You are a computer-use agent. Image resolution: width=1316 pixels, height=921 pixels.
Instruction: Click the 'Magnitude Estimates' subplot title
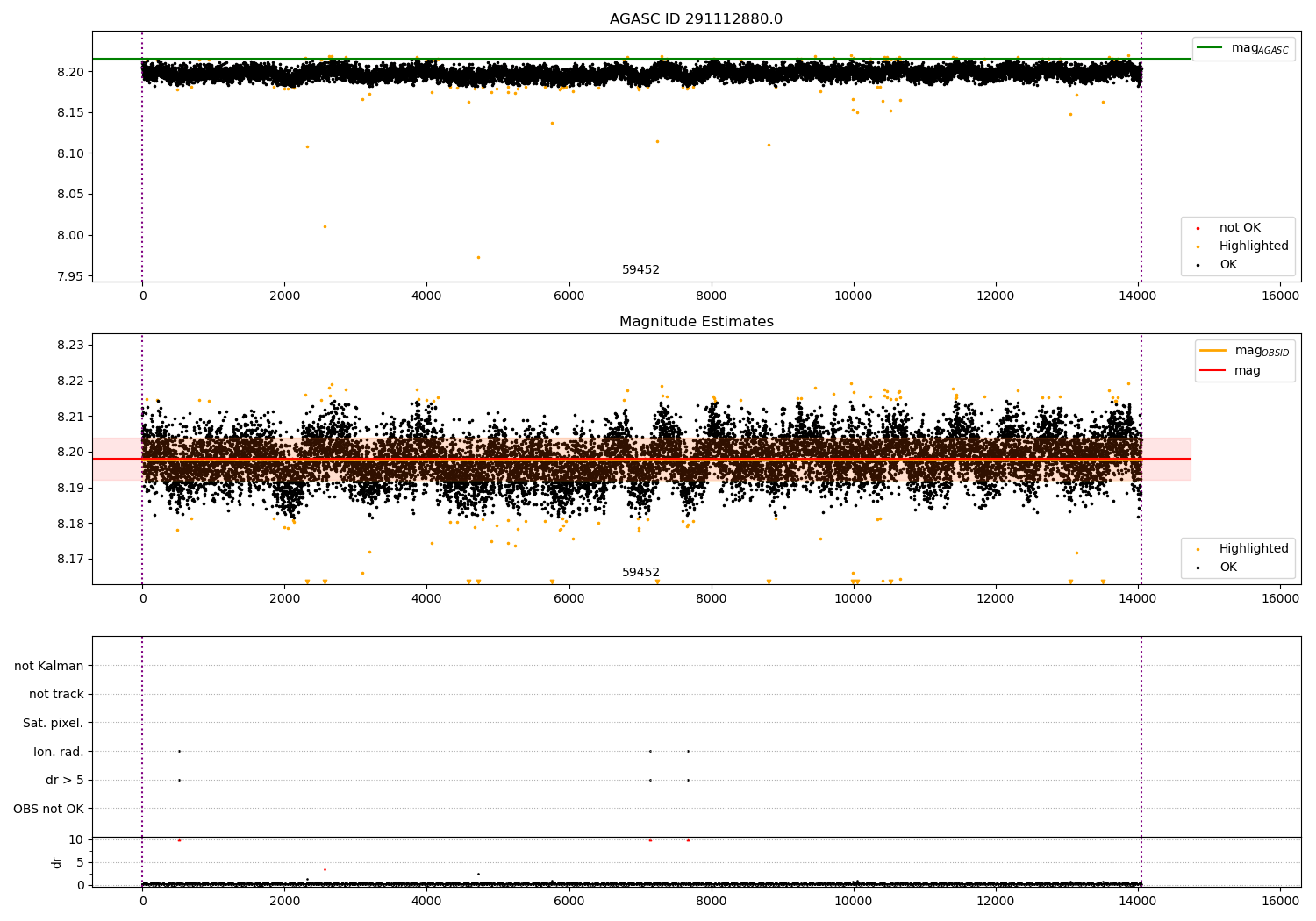[x=696, y=322]
